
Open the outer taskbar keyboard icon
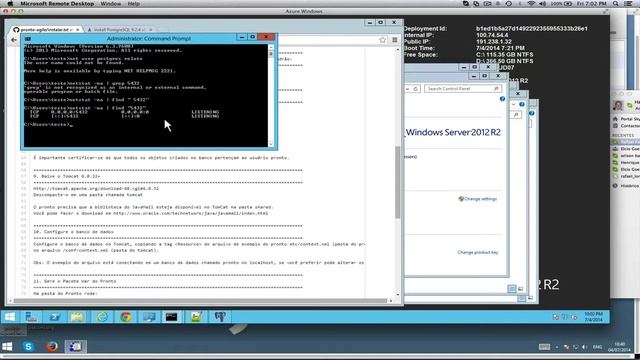point(544,347)
